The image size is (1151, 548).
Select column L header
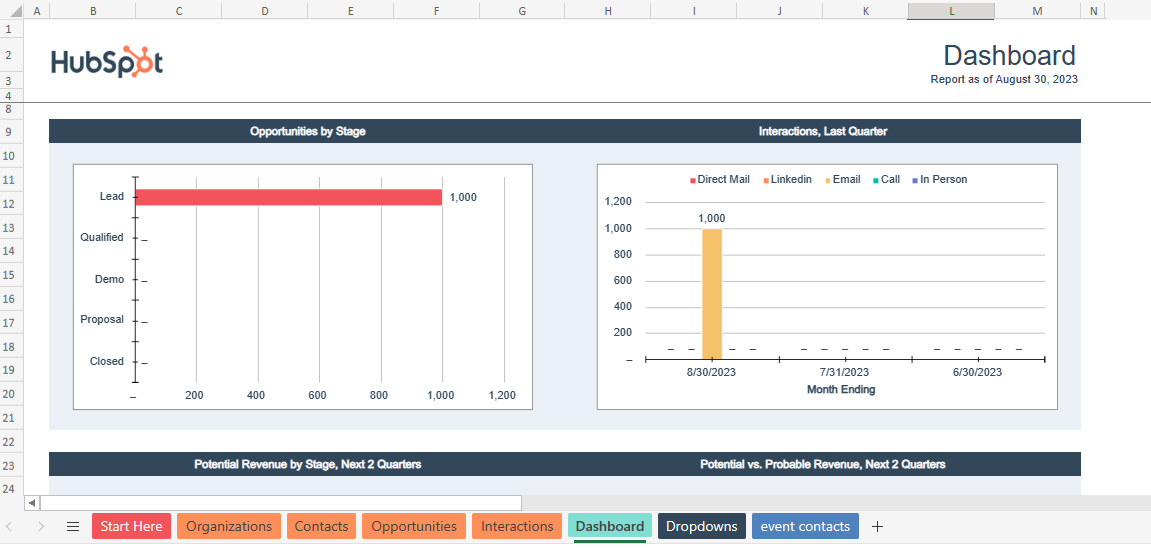coord(951,10)
